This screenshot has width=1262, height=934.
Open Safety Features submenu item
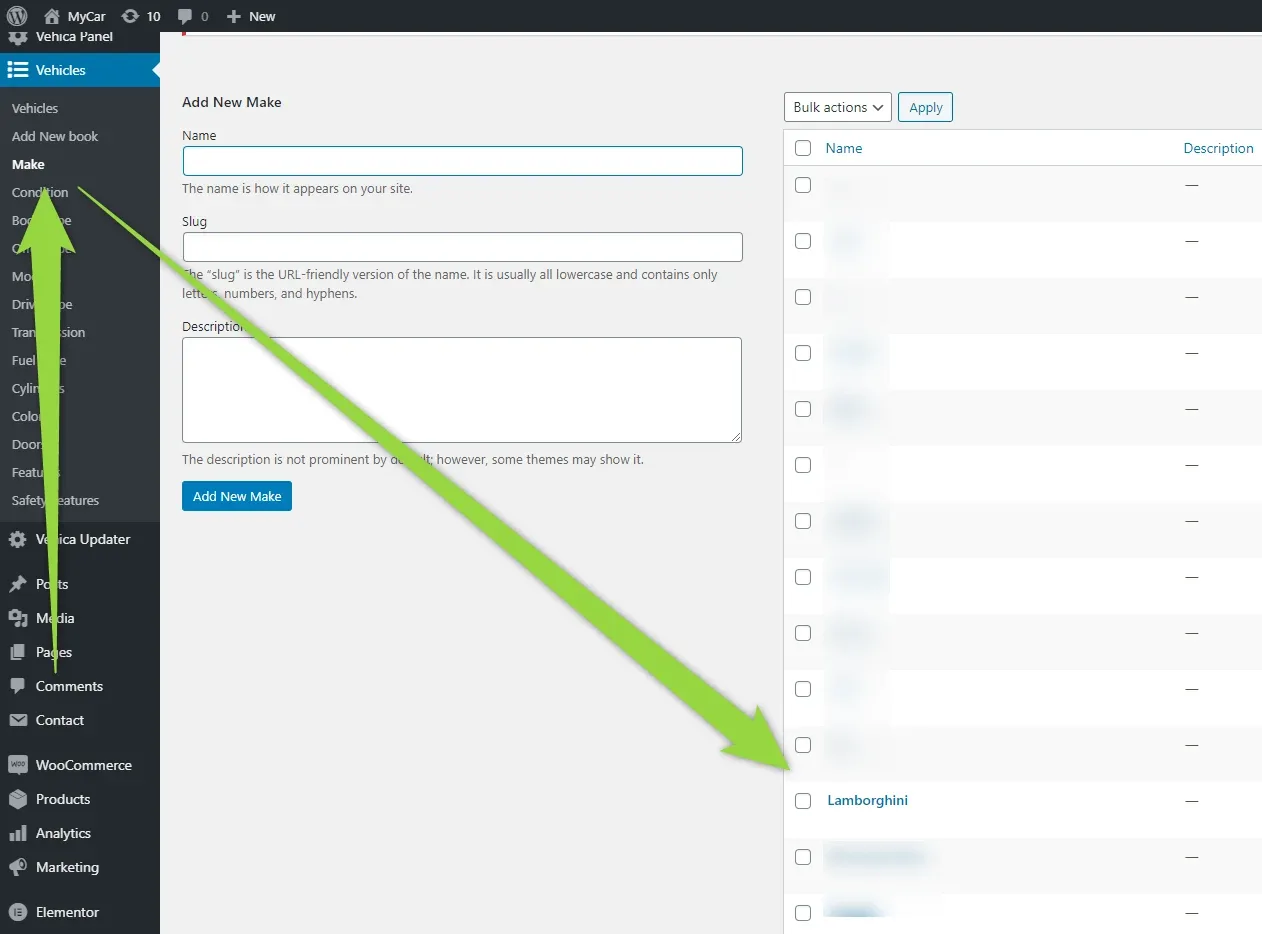click(55, 500)
